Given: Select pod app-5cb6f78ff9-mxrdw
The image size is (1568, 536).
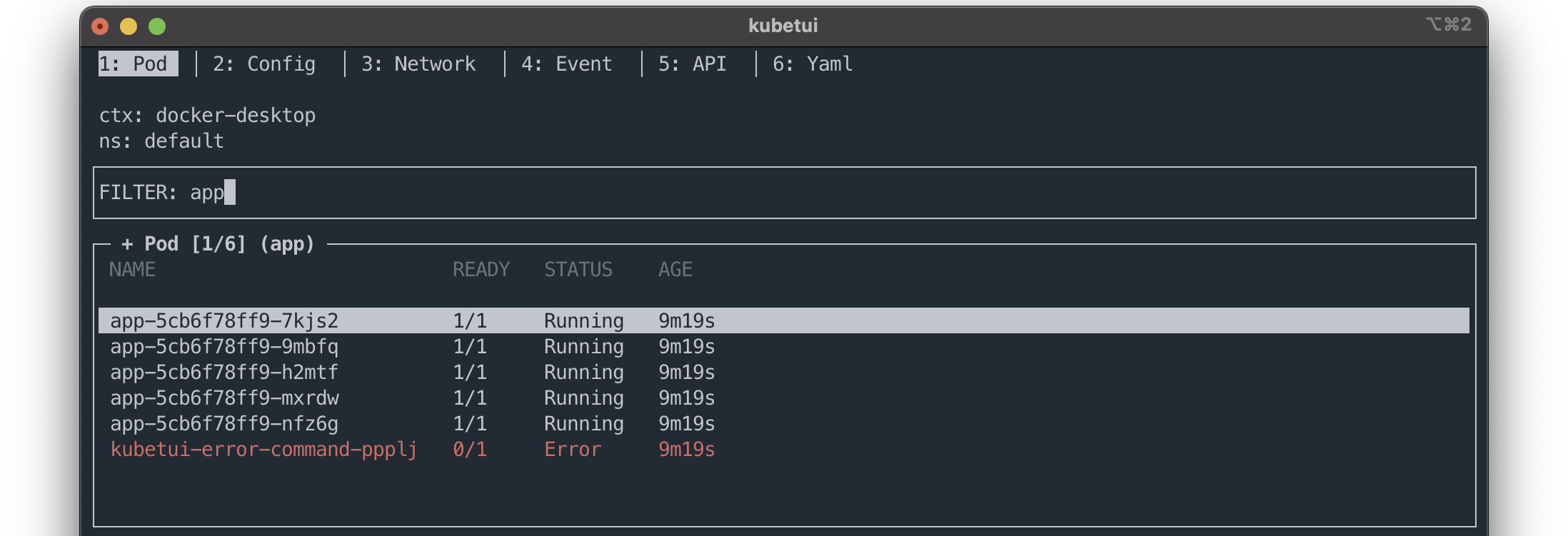Looking at the screenshot, I should (x=784, y=398).
